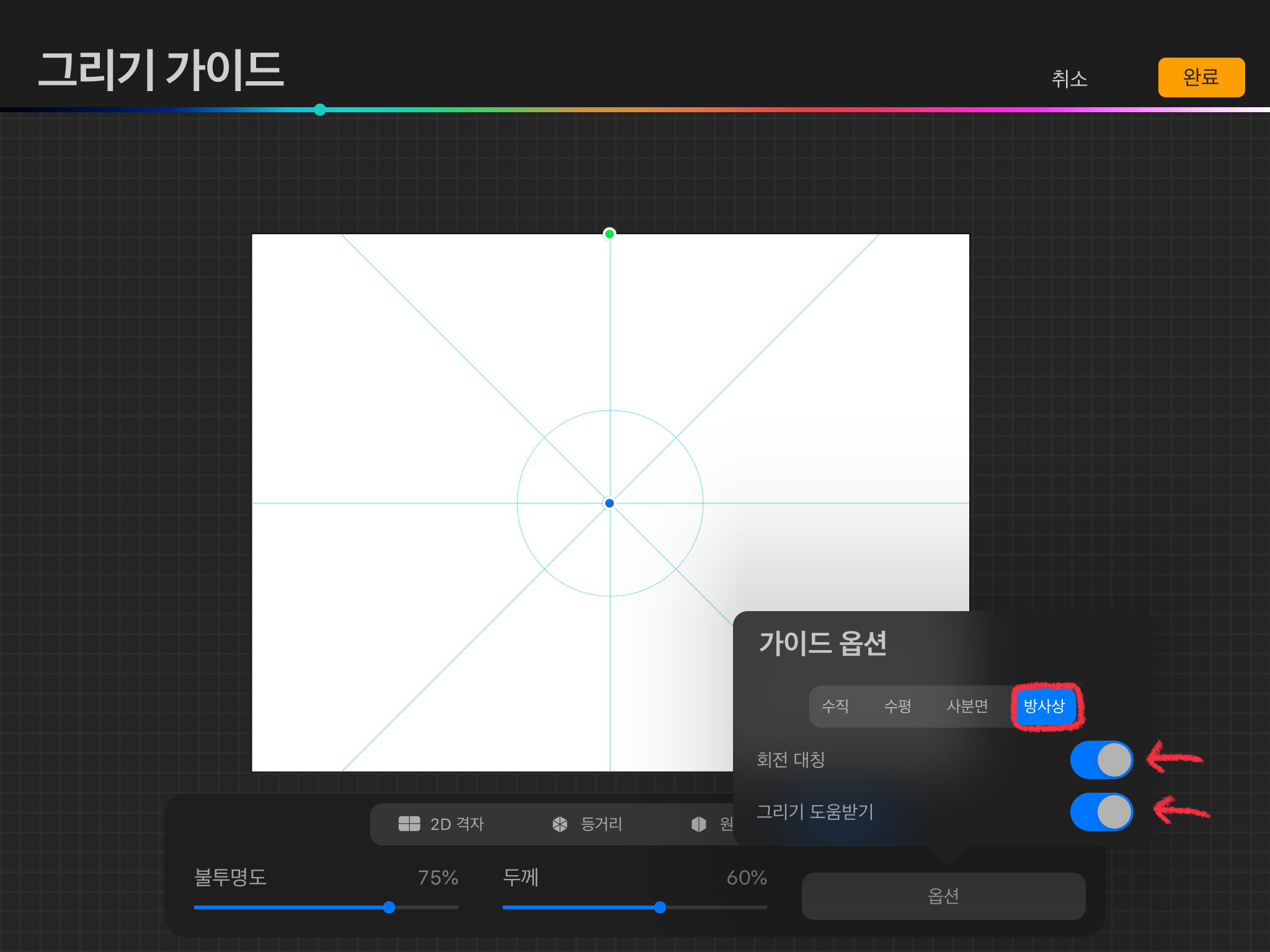Image resolution: width=1270 pixels, height=952 pixels.
Task: Select 수직 symmetry option
Action: pyautogui.click(x=835, y=706)
